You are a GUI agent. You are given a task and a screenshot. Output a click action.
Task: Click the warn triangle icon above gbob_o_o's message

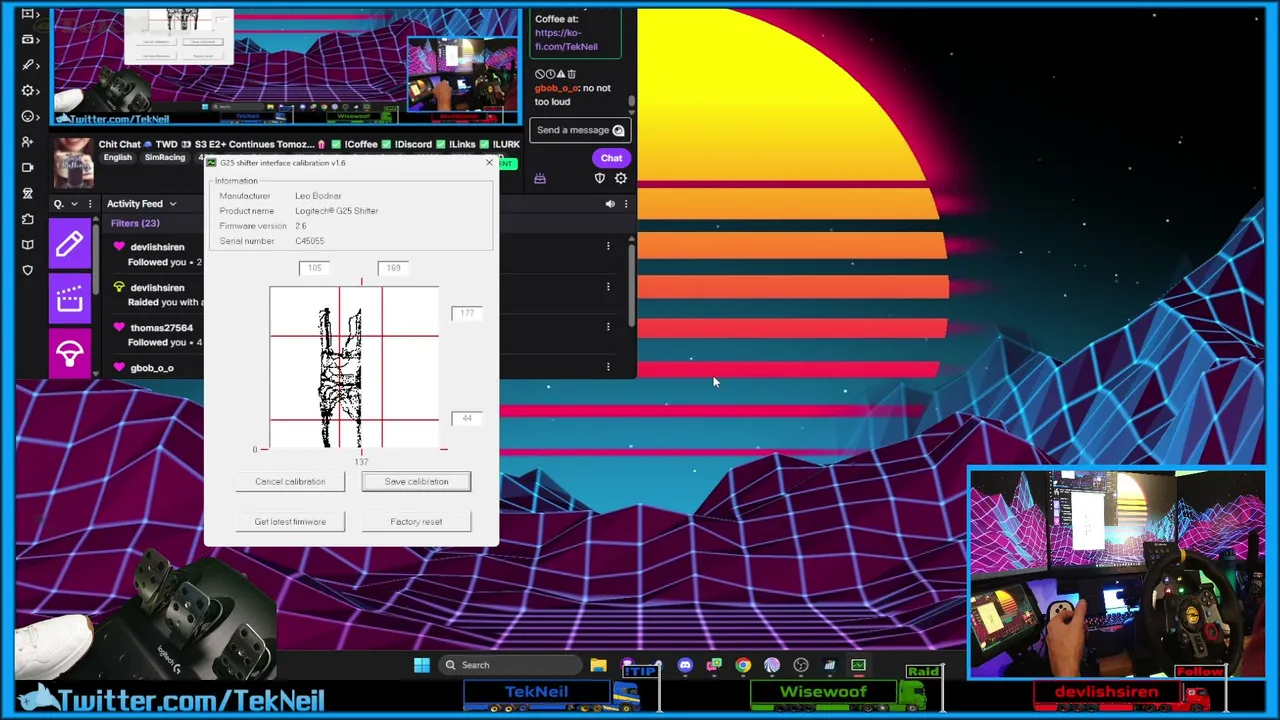(561, 74)
